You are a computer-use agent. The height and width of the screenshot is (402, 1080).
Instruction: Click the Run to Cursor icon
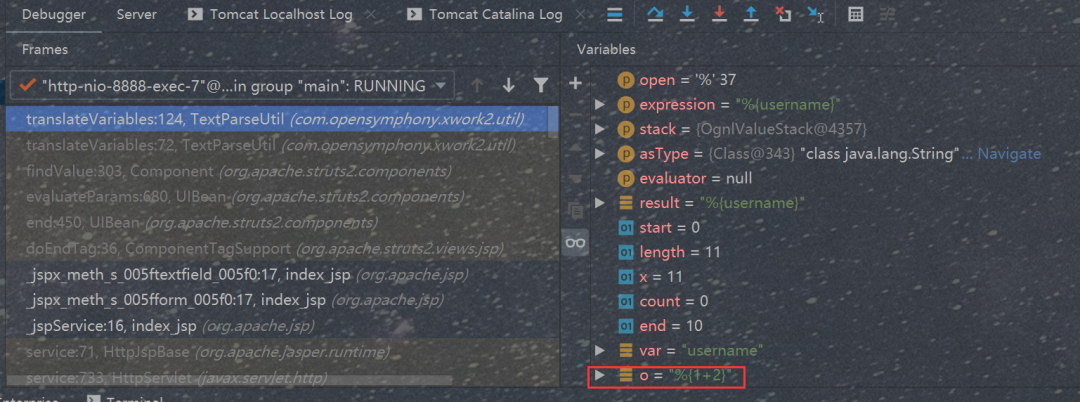click(x=816, y=14)
